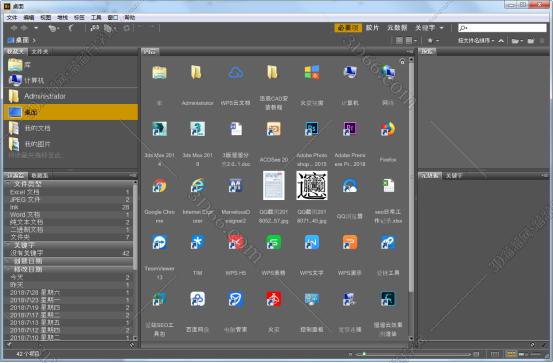
Task: Open the recent folders dropdown
Action: point(517,41)
